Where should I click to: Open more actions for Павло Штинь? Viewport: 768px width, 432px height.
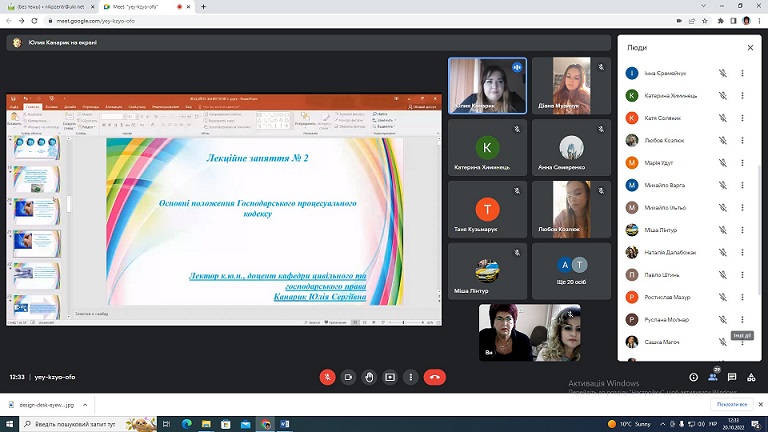point(743,275)
